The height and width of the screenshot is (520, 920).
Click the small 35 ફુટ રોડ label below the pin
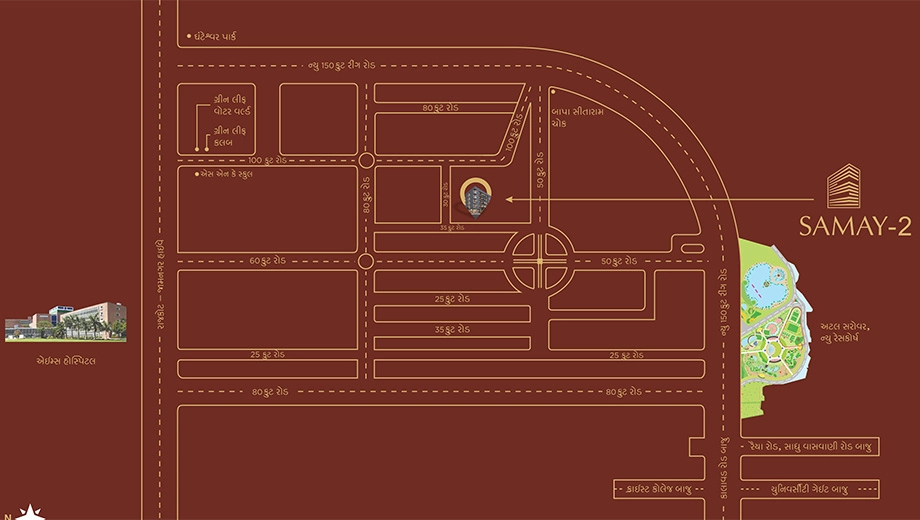pos(452,228)
